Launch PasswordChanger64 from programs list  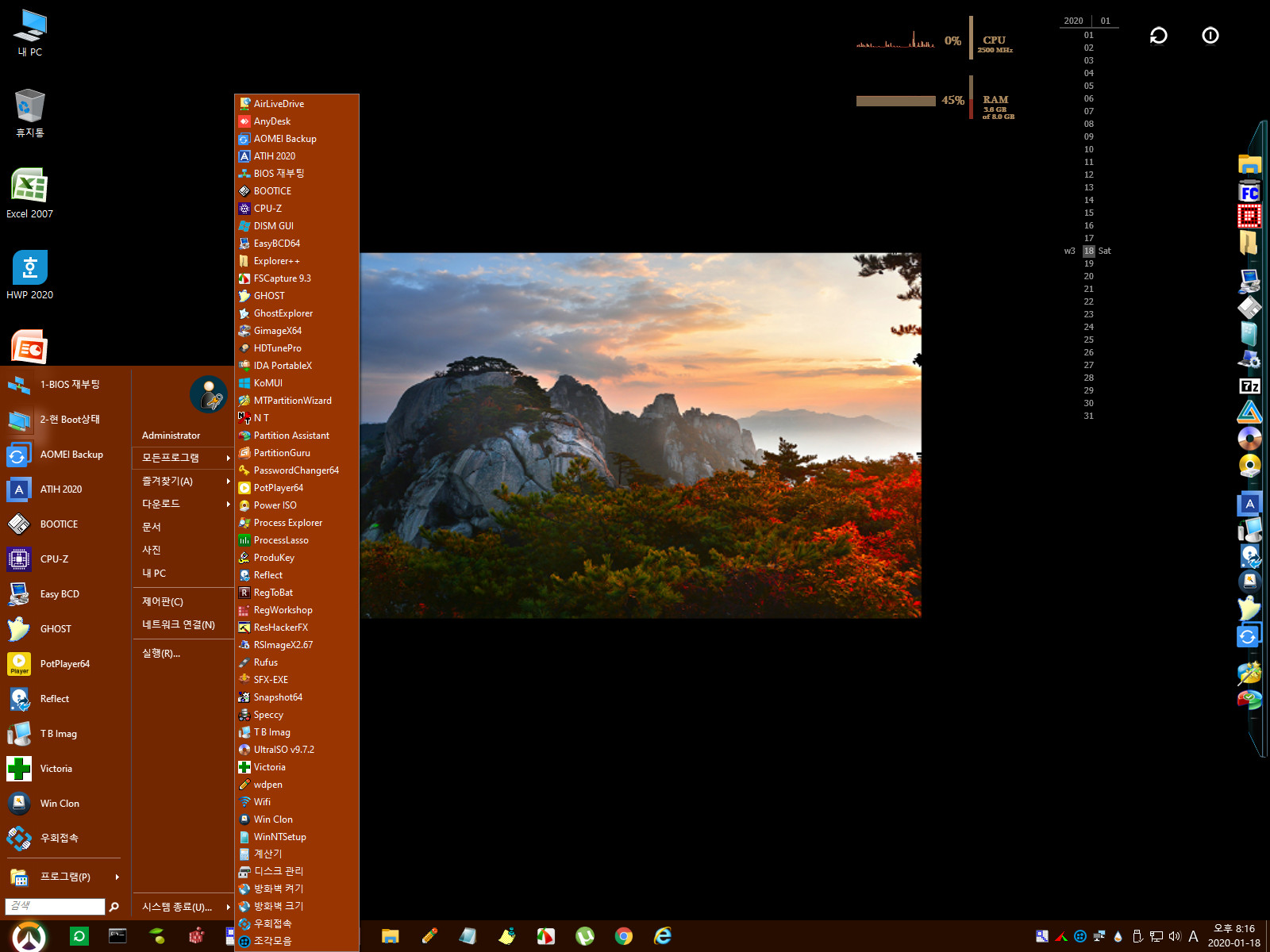(x=297, y=470)
